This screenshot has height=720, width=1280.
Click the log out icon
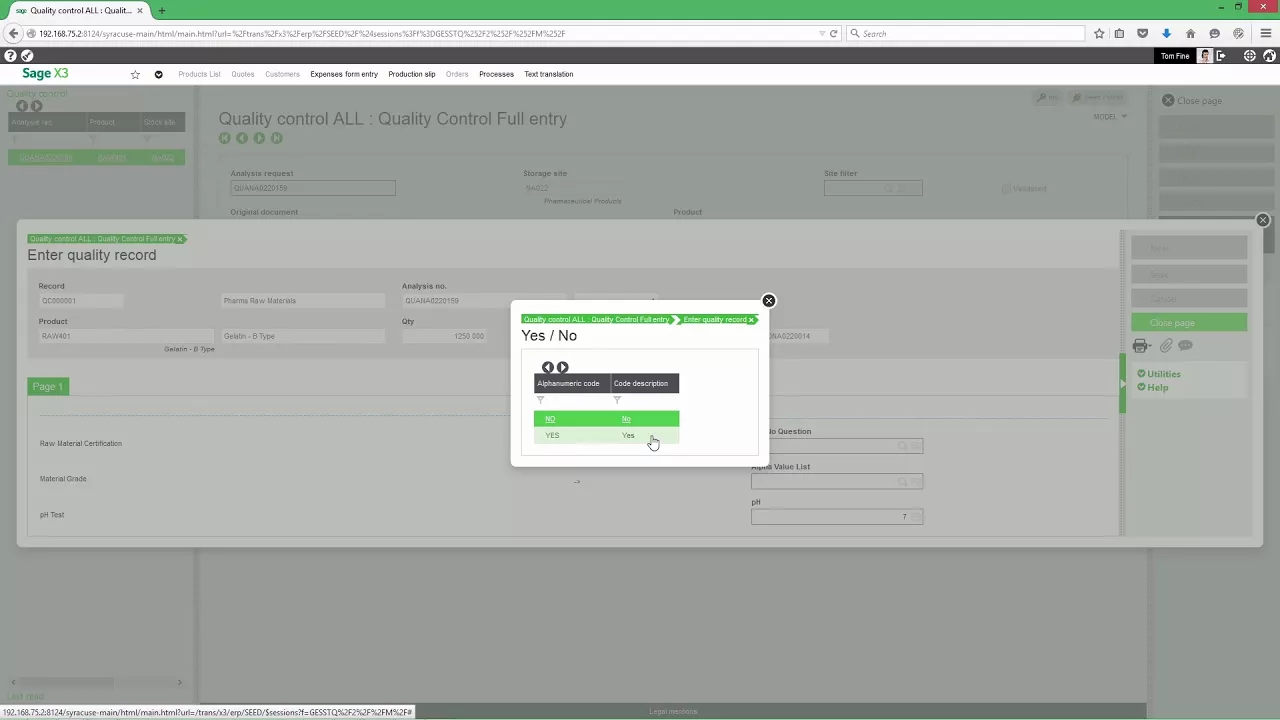1221,56
